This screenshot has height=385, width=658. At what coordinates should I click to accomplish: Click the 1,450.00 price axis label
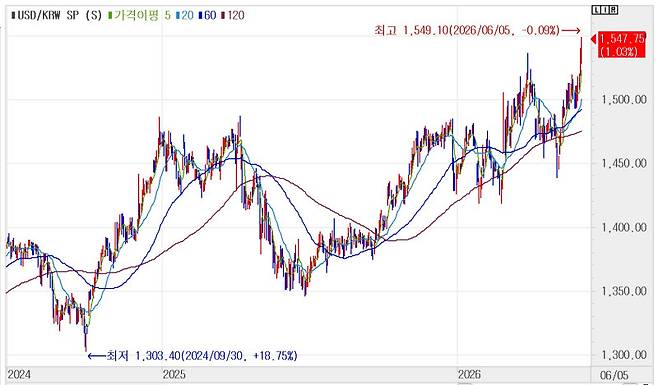[x=624, y=163]
